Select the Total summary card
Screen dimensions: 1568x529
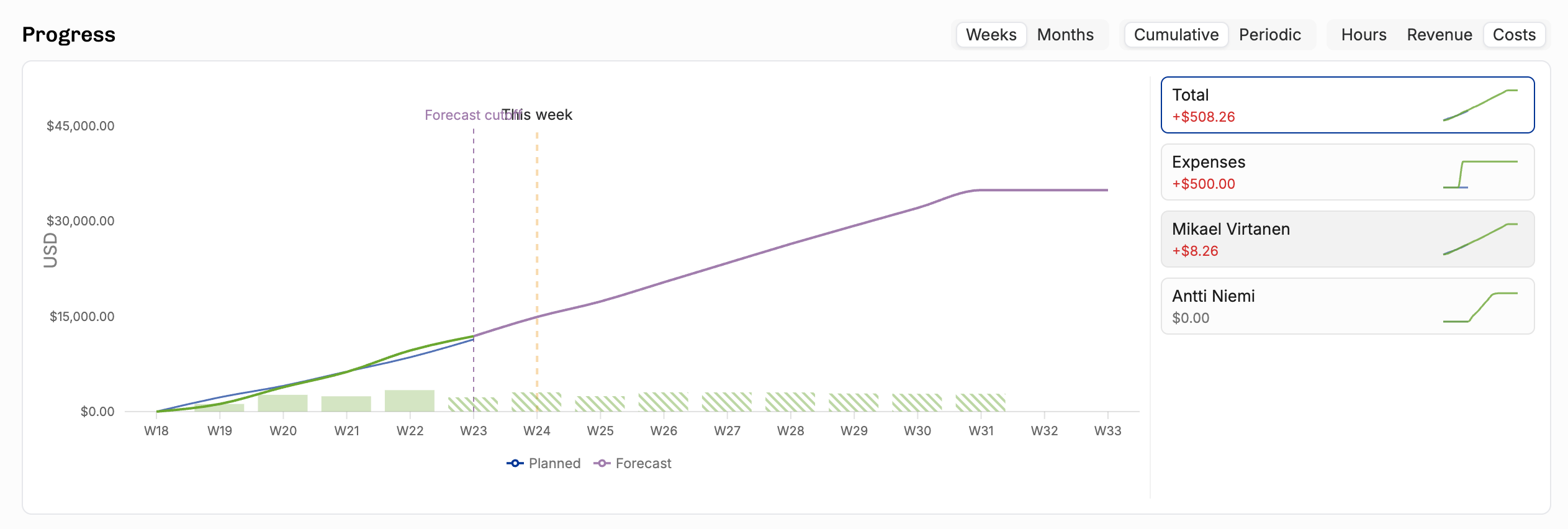(x=1348, y=105)
